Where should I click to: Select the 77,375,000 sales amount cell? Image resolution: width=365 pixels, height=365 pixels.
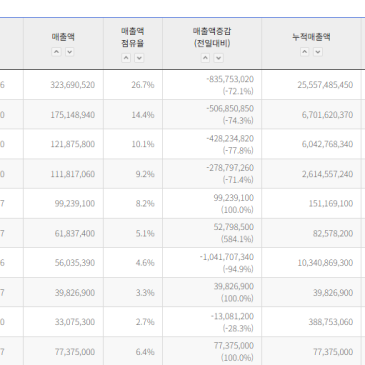coord(63,352)
